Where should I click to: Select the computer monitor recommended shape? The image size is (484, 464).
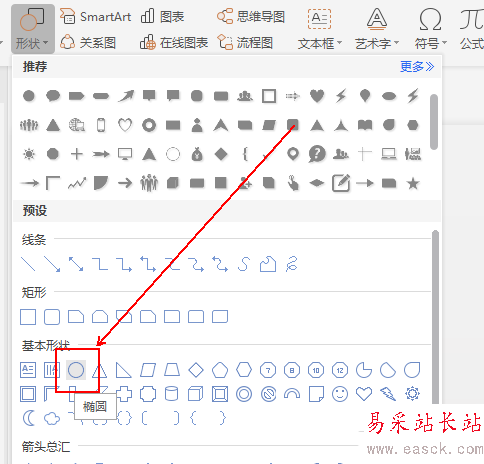coord(125,154)
